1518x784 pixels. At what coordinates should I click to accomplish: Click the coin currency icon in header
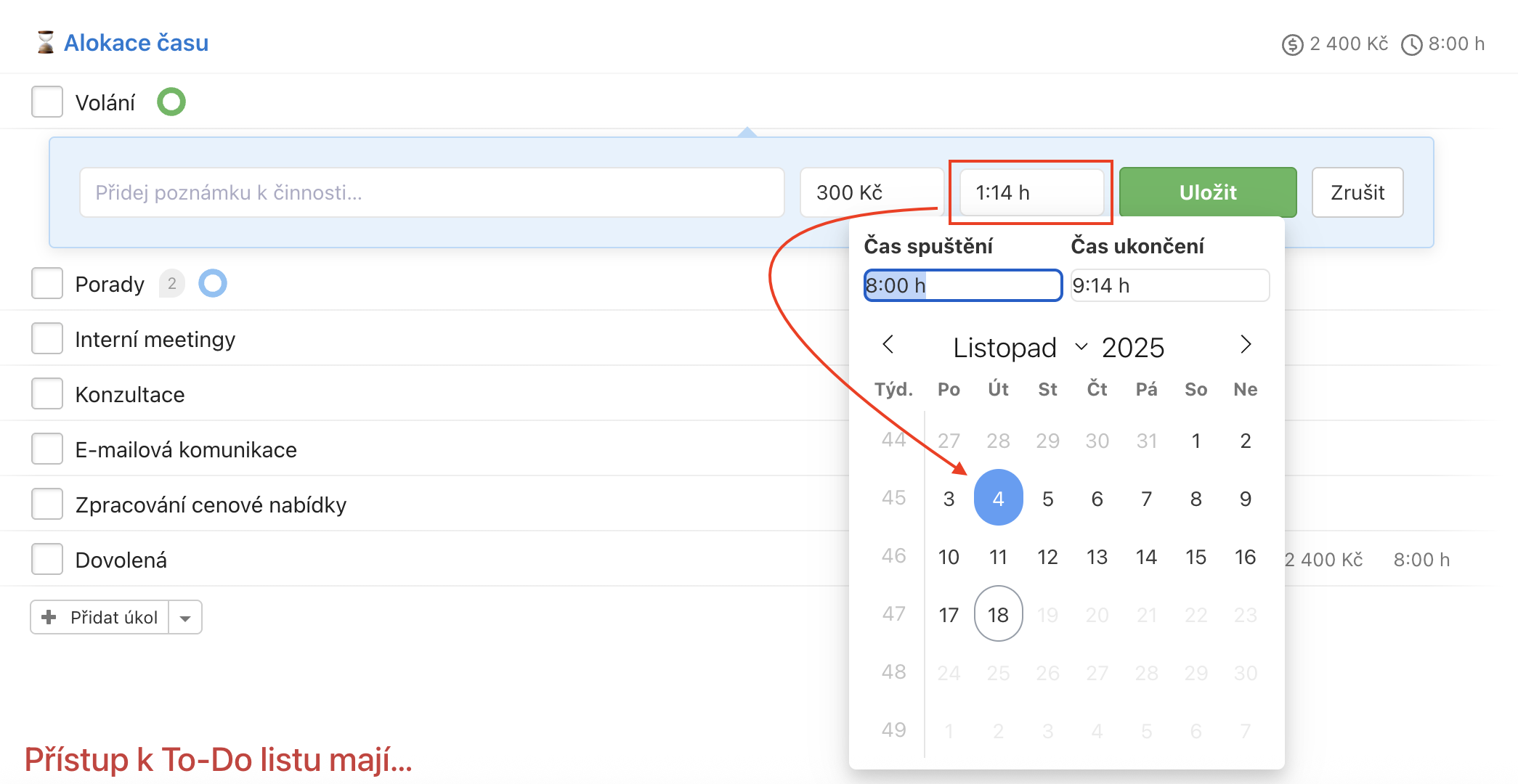pos(1292,45)
